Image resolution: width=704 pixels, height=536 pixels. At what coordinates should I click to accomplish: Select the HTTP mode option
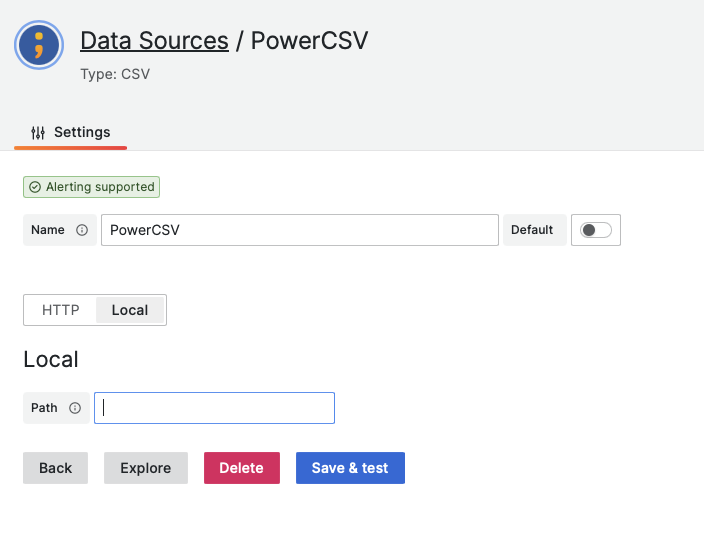click(x=61, y=310)
